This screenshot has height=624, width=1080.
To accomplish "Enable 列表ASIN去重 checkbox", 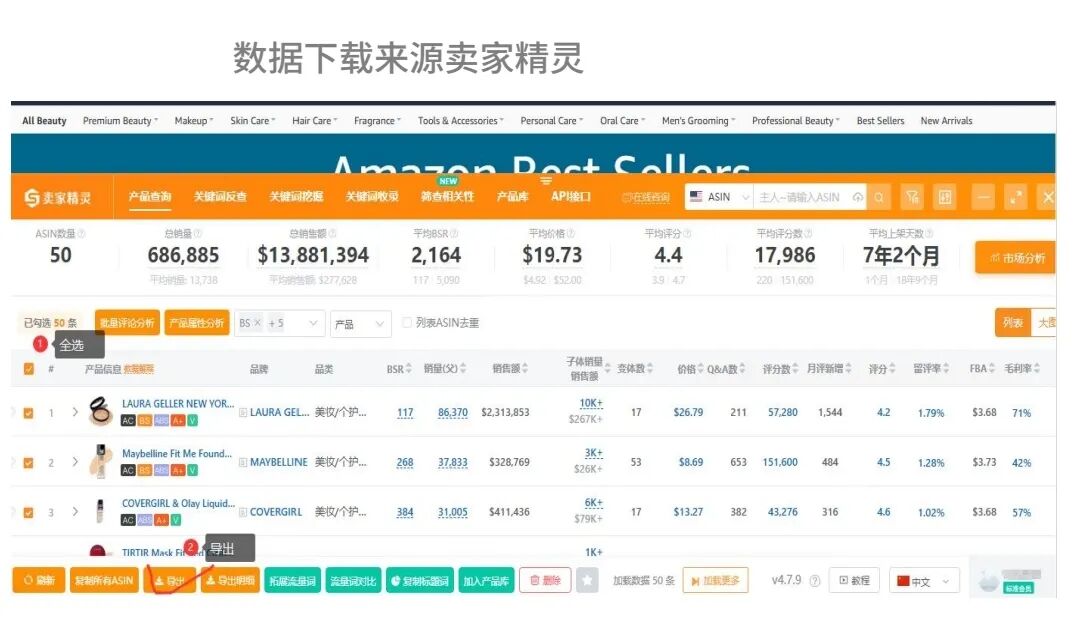I will [407, 322].
